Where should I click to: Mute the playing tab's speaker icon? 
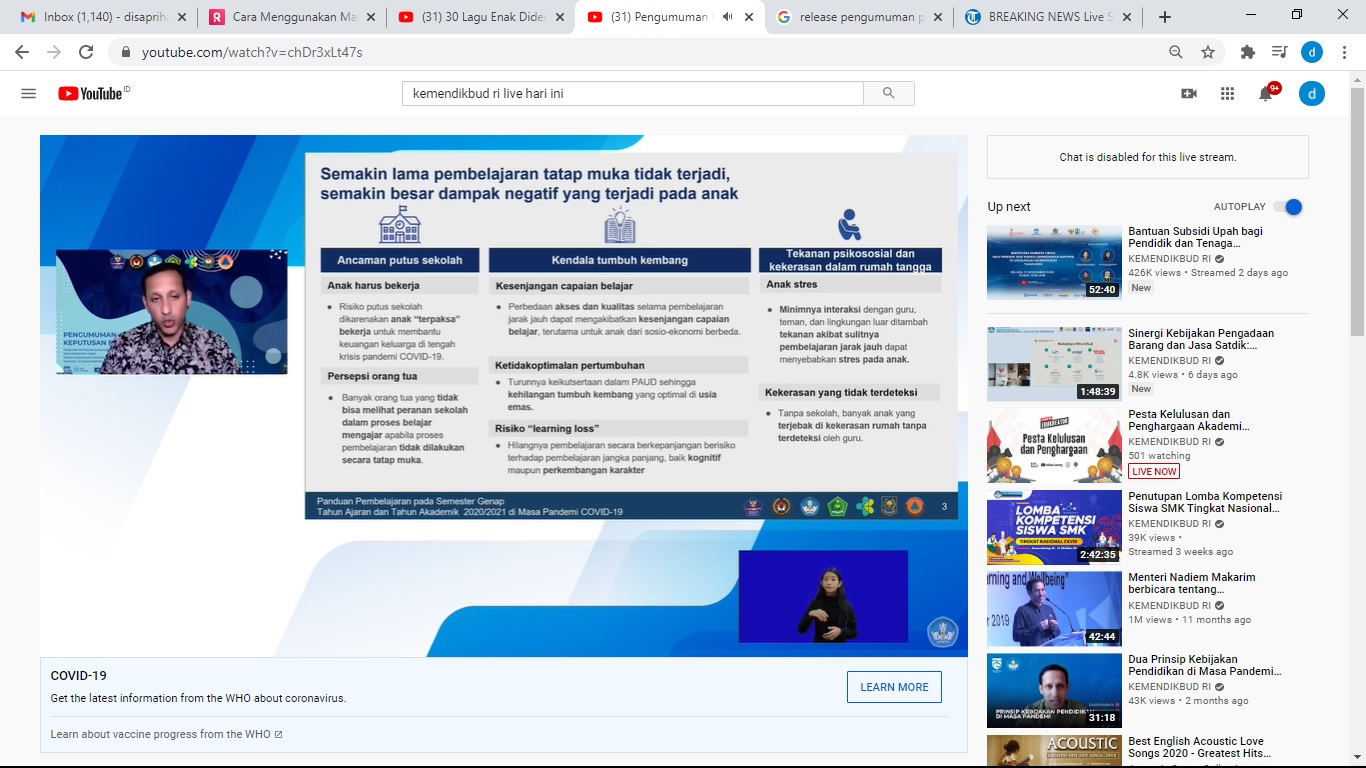click(x=727, y=17)
